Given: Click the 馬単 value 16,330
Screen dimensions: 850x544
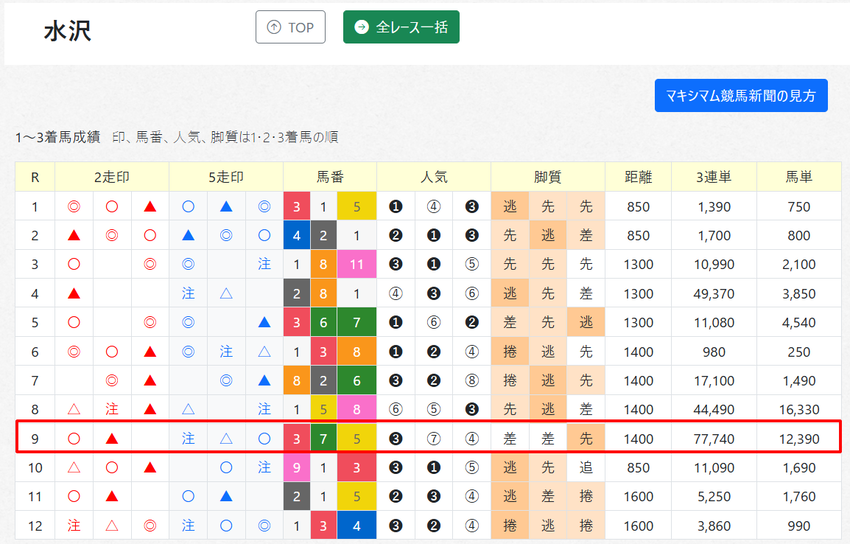Looking at the screenshot, I should pos(799,410).
